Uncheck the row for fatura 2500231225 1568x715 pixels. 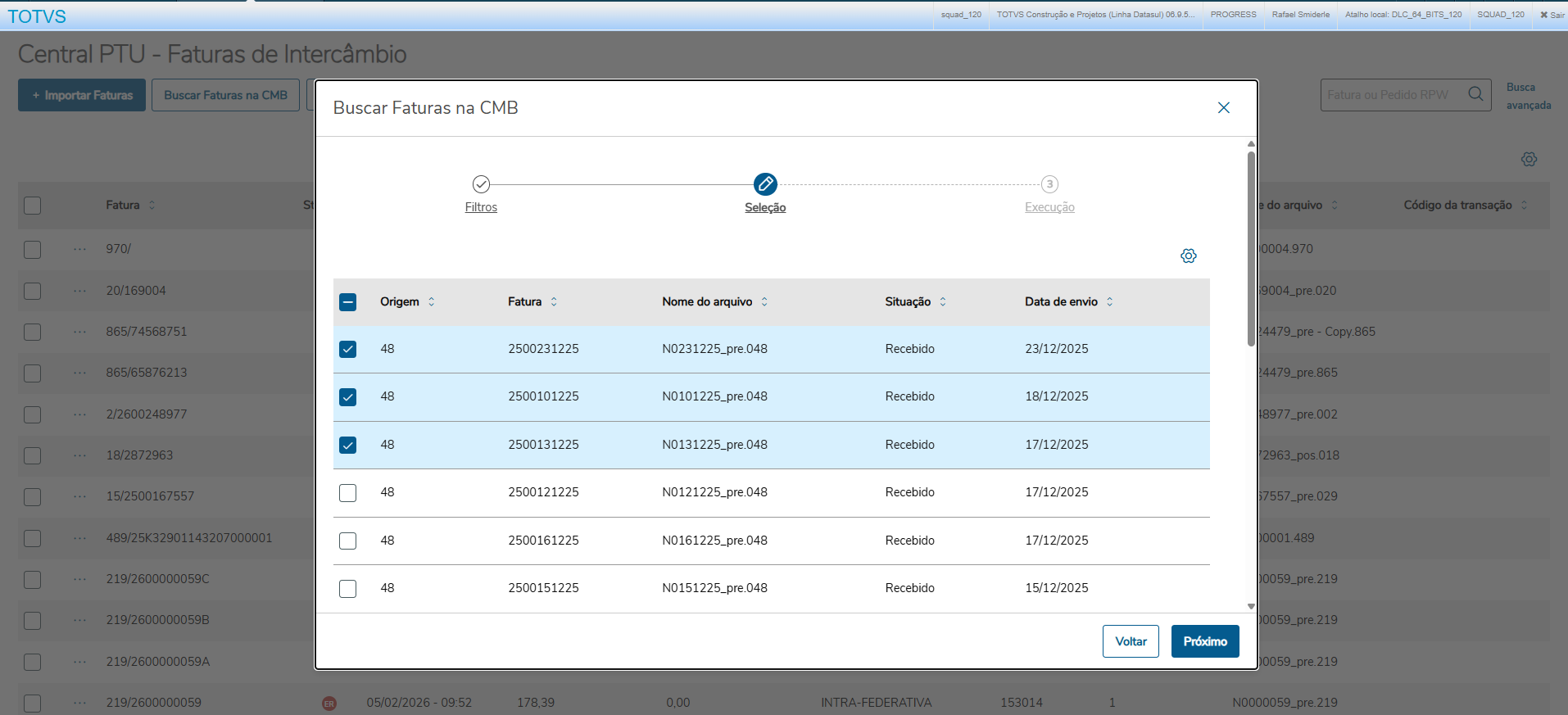[348, 350]
